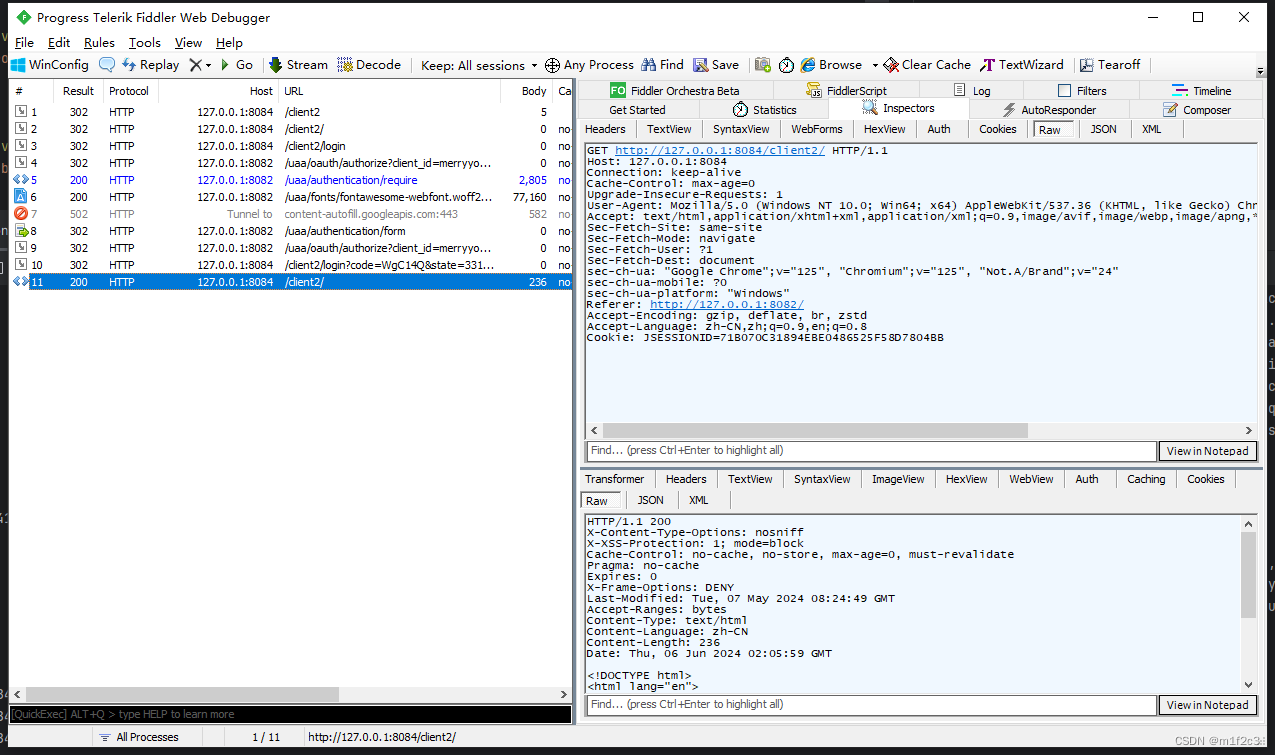Open the Edit menu
Image resolution: width=1275 pixels, height=755 pixels.
pyautogui.click(x=59, y=43)
